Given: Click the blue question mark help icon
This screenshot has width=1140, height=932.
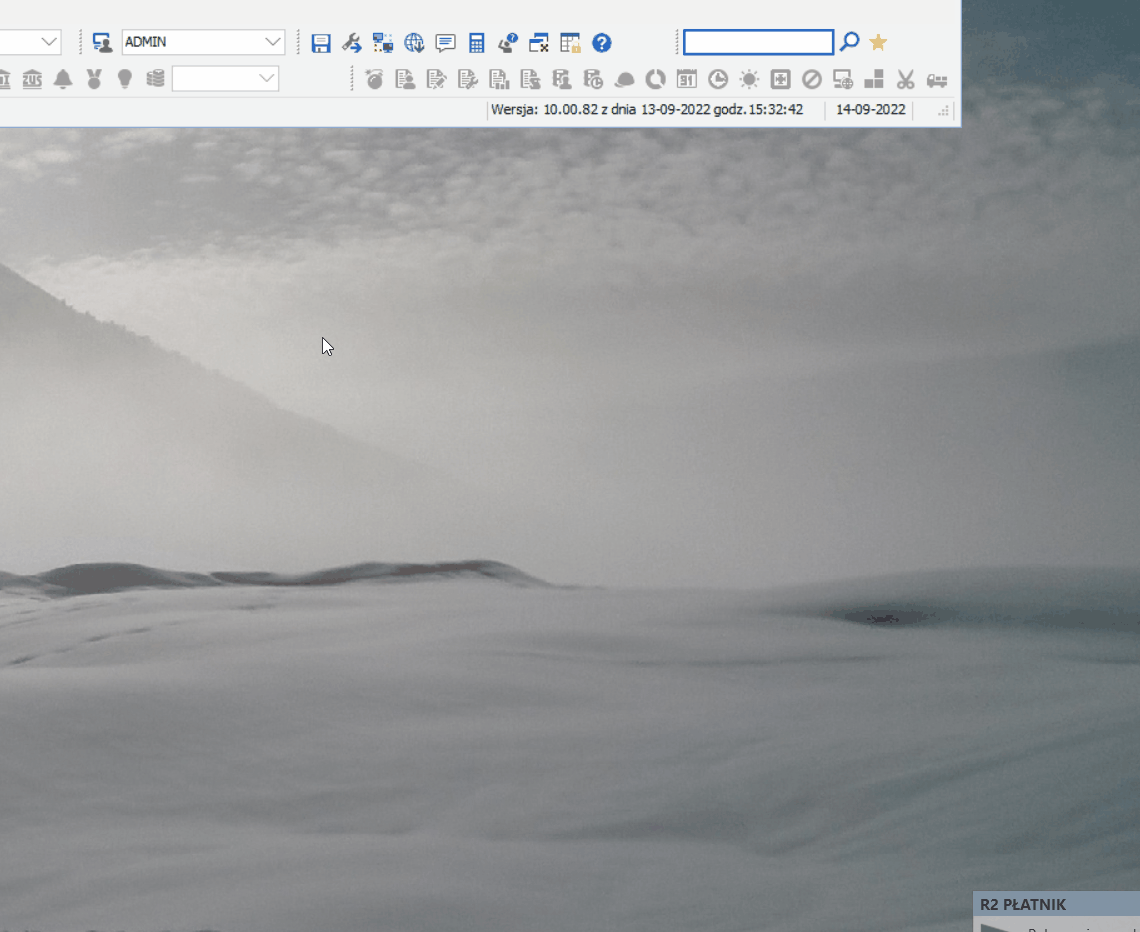Looking at the screenshot, I should point(601,43).
